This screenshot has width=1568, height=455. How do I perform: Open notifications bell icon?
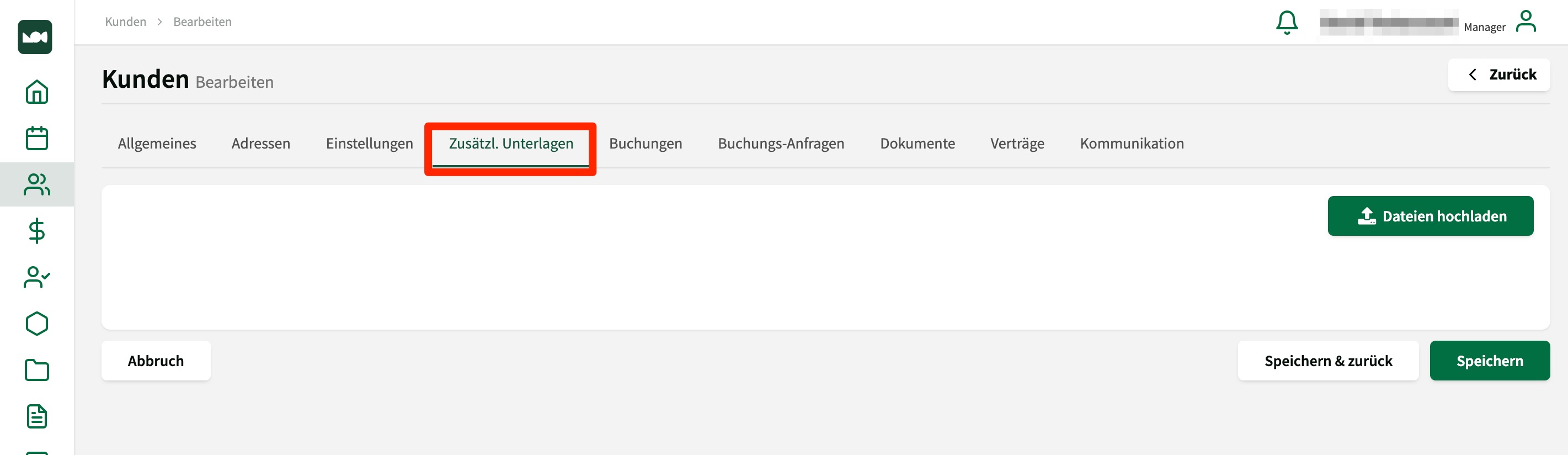pos(1287,23)
